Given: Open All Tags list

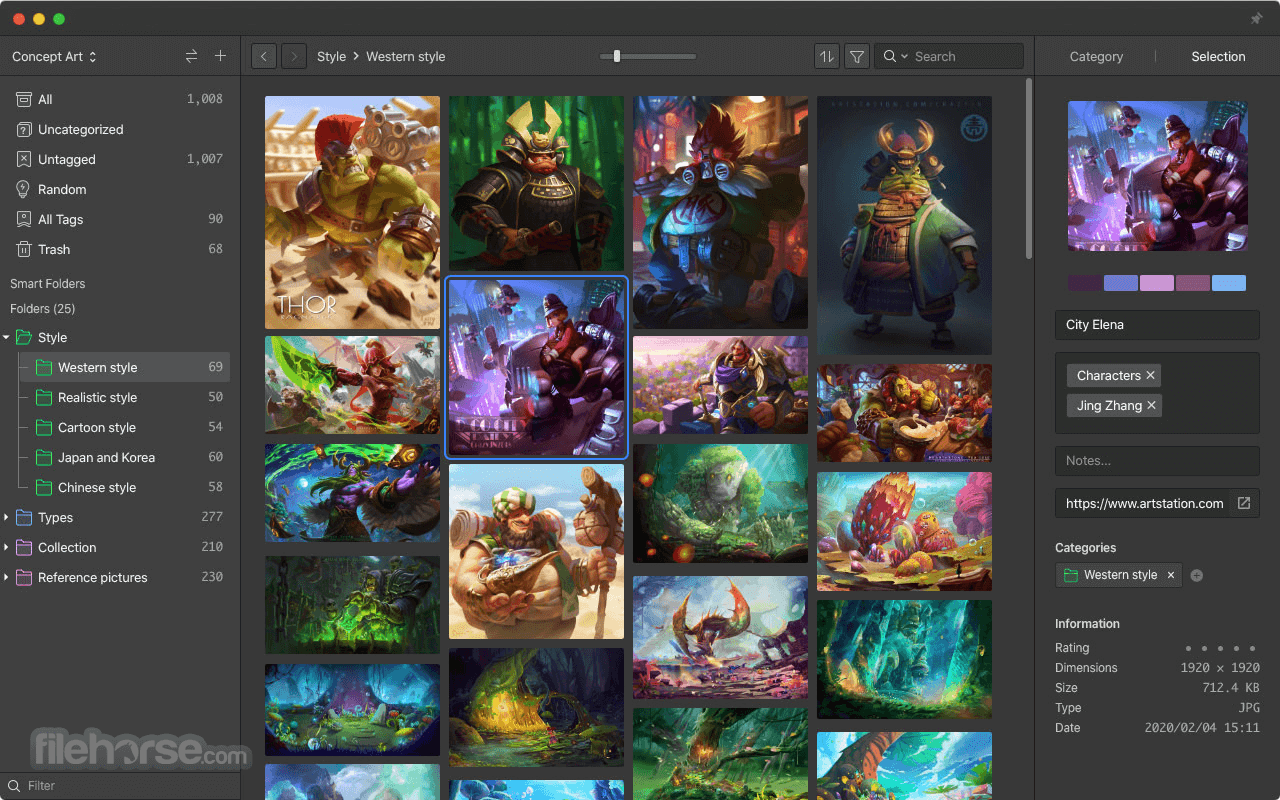Looking at the screenshot, I should click(120, 219).
